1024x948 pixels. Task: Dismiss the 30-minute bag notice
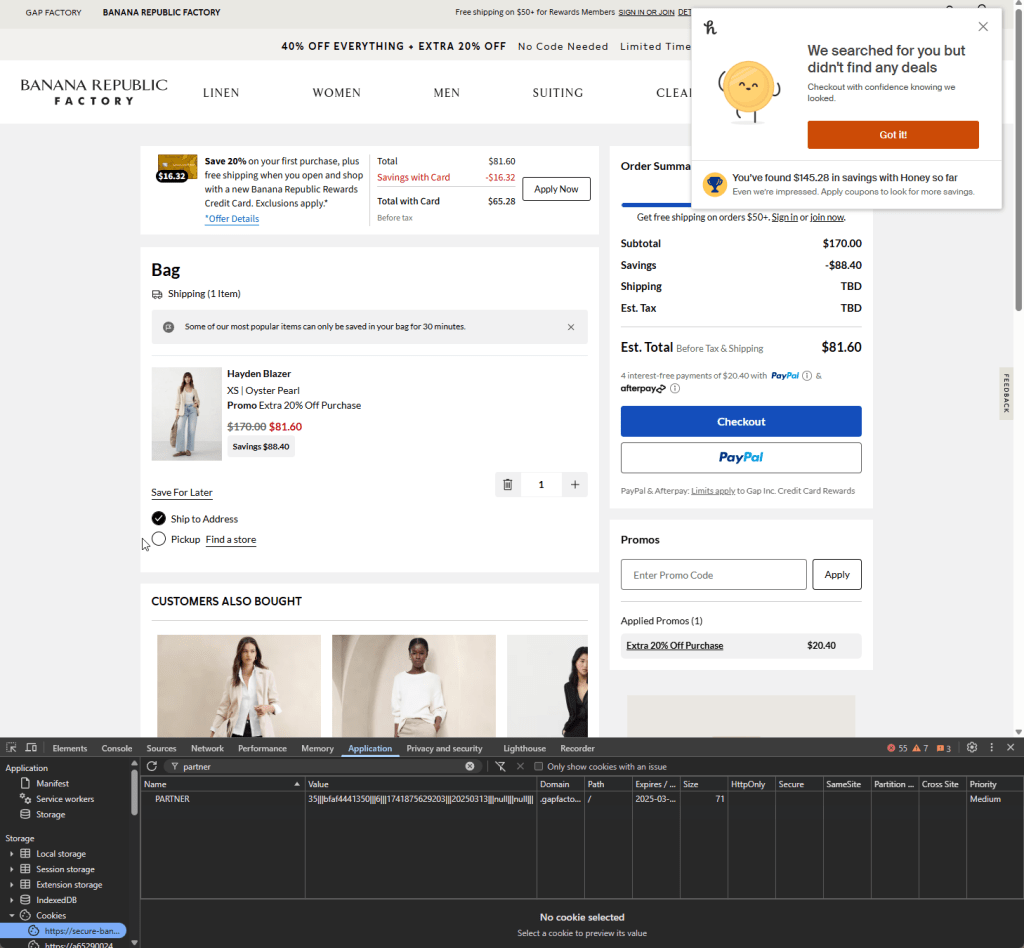click(x=571, y=327)
